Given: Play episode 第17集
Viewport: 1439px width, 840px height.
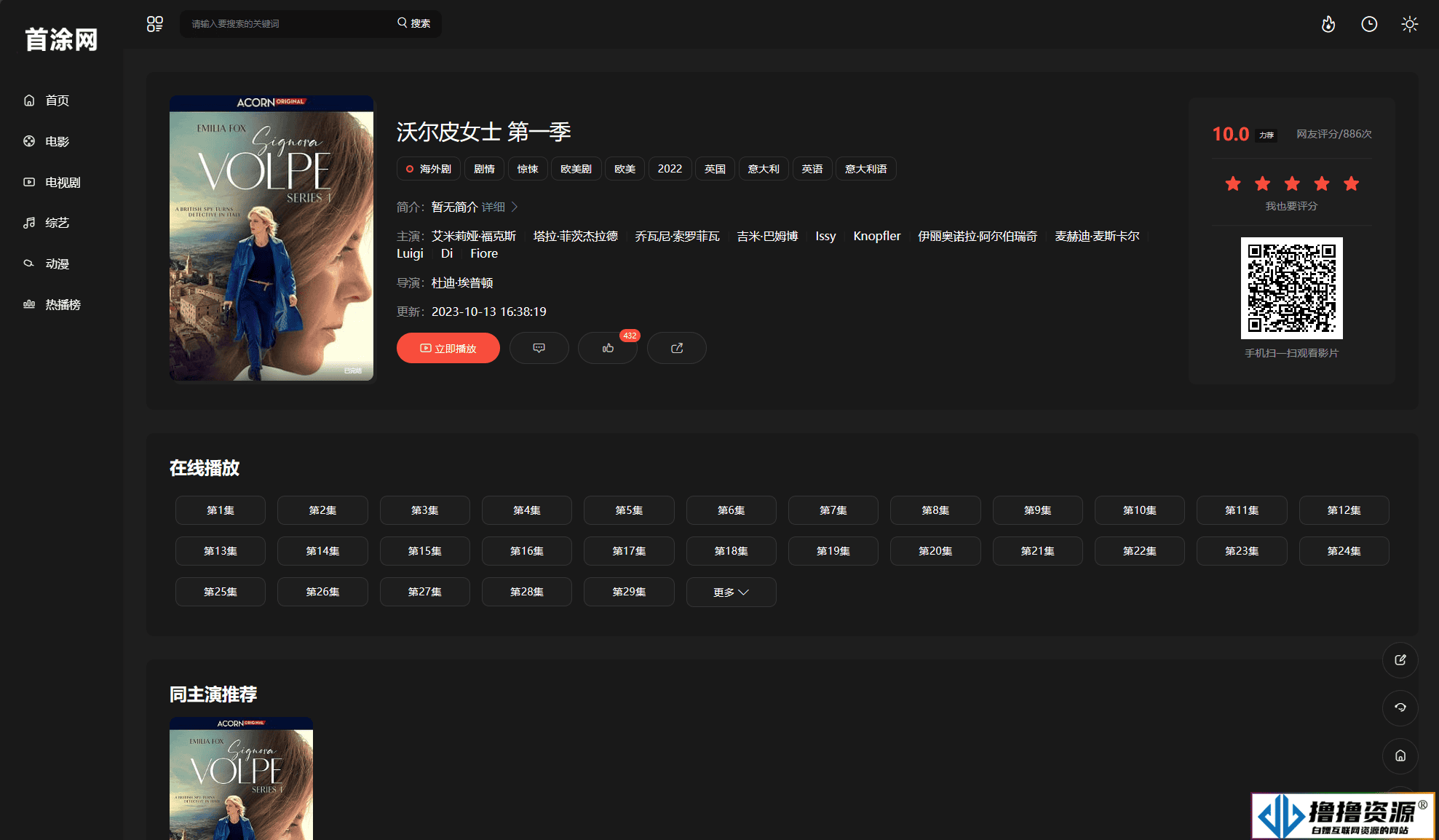Looking at the screenshot, I should point(629,551).
